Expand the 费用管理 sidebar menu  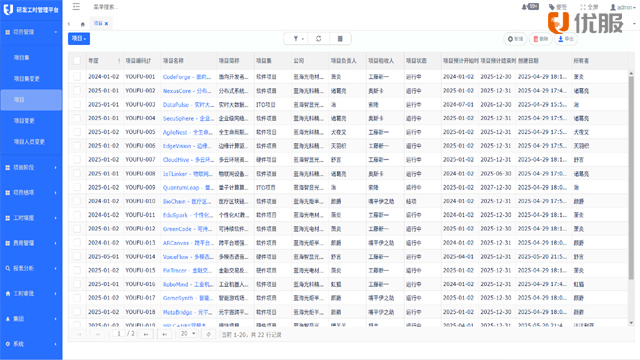pos(31,243)
